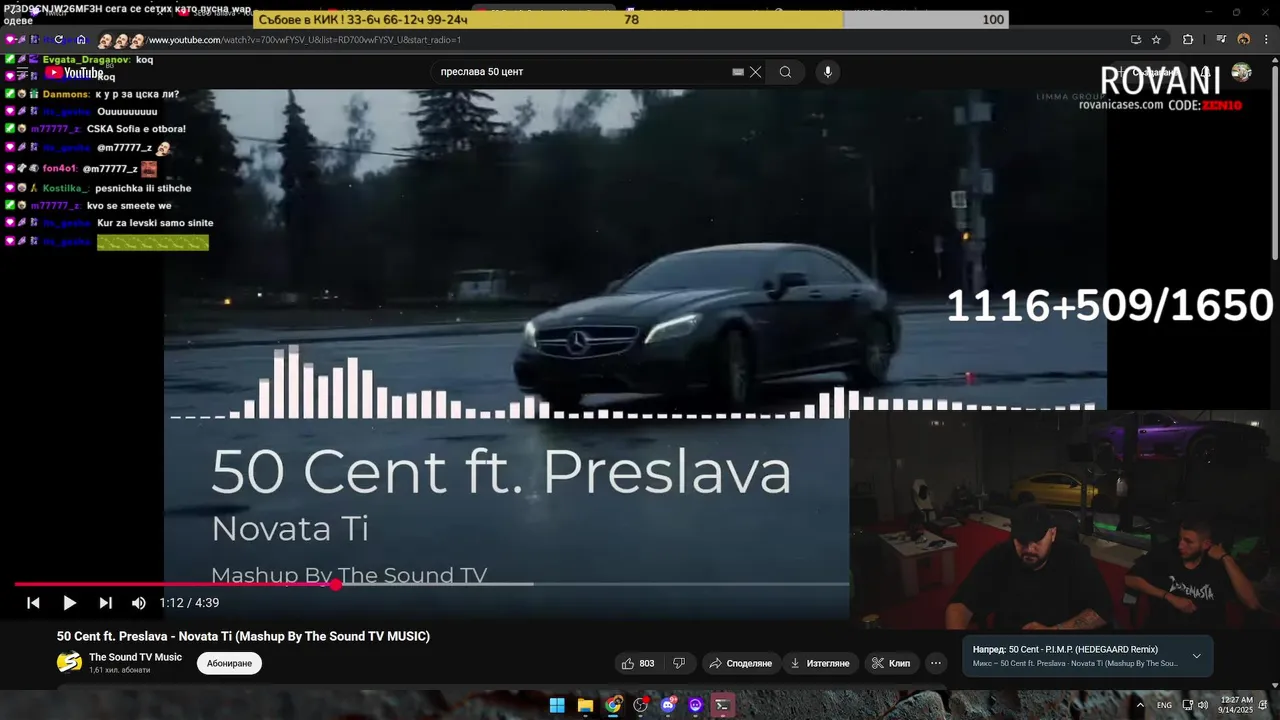Dislike the video with thumbs down
Image resolution: width=1280 pixels, height=720 pixels.
(679, 663)
